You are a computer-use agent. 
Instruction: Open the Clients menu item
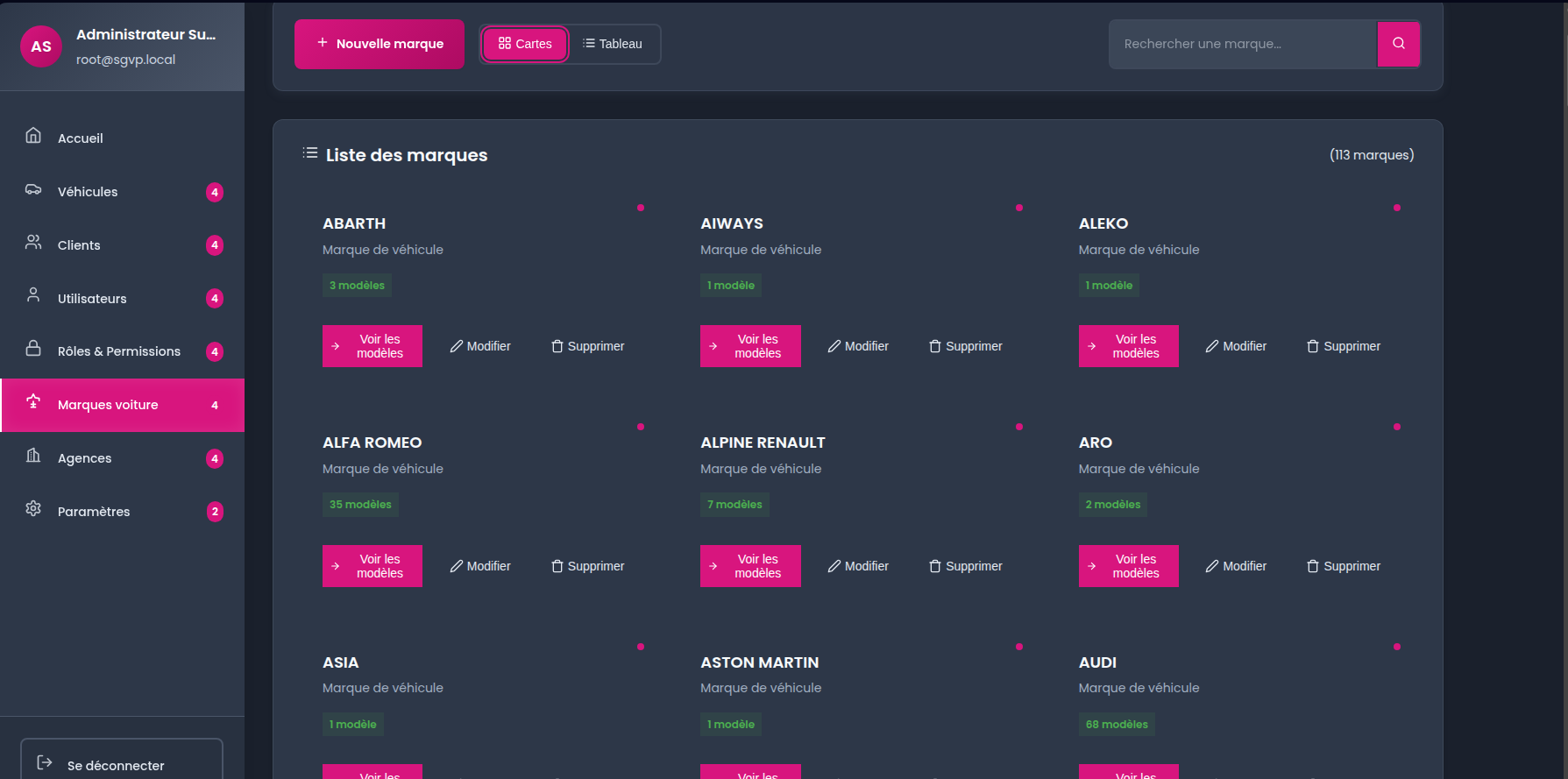[x=79, y=245]
